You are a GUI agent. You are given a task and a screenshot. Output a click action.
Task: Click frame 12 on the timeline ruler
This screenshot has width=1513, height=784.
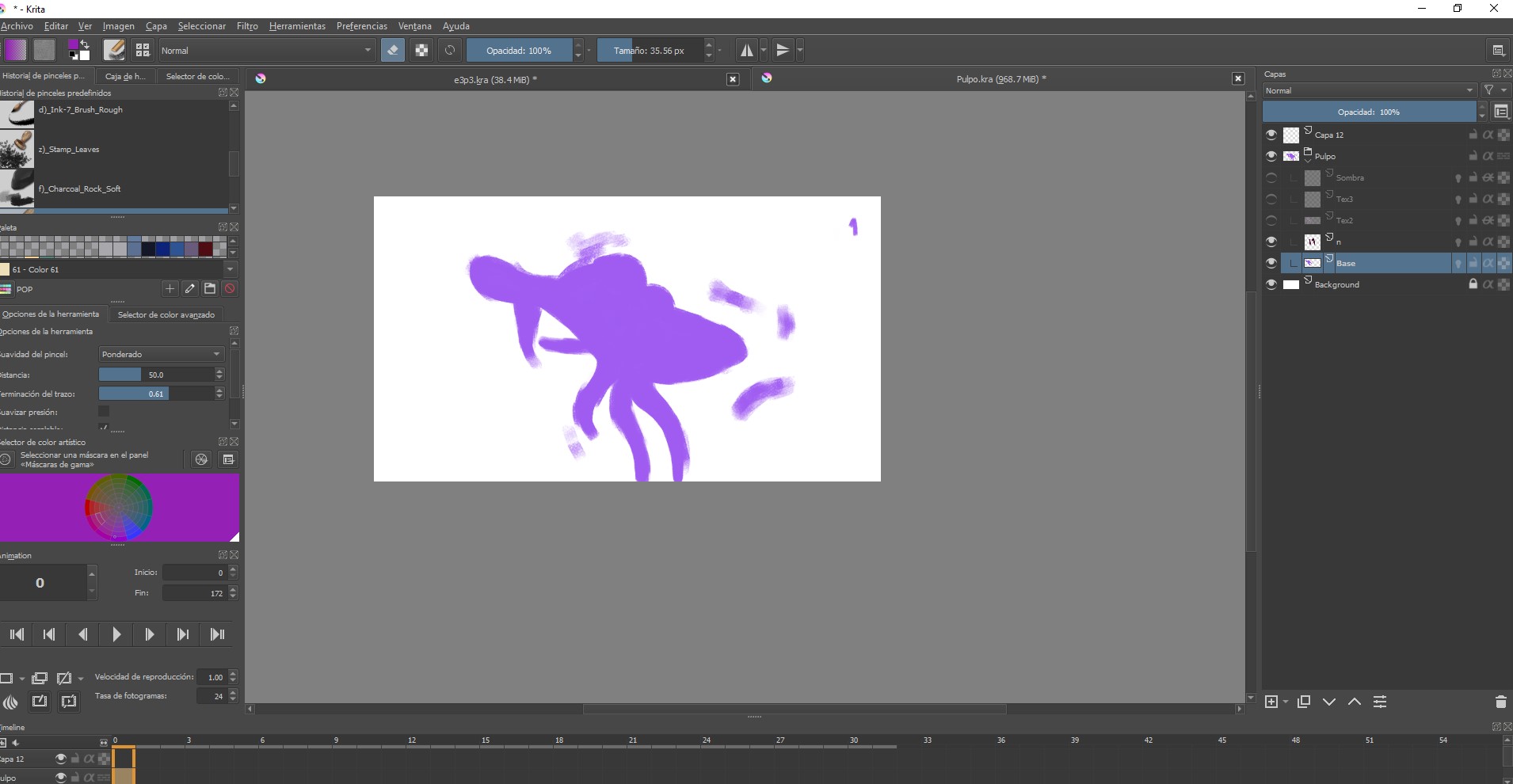(412, 740)
